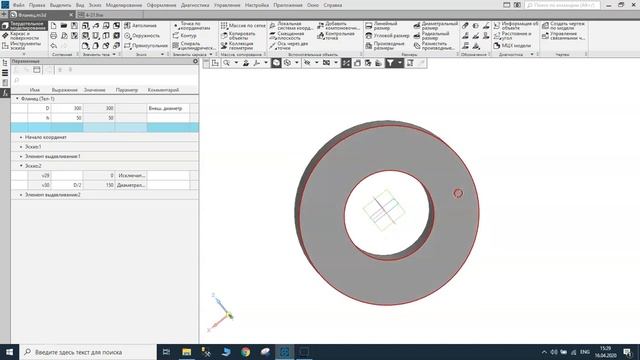
Task: Click Создать чертеж по модели
Action: 564,26
